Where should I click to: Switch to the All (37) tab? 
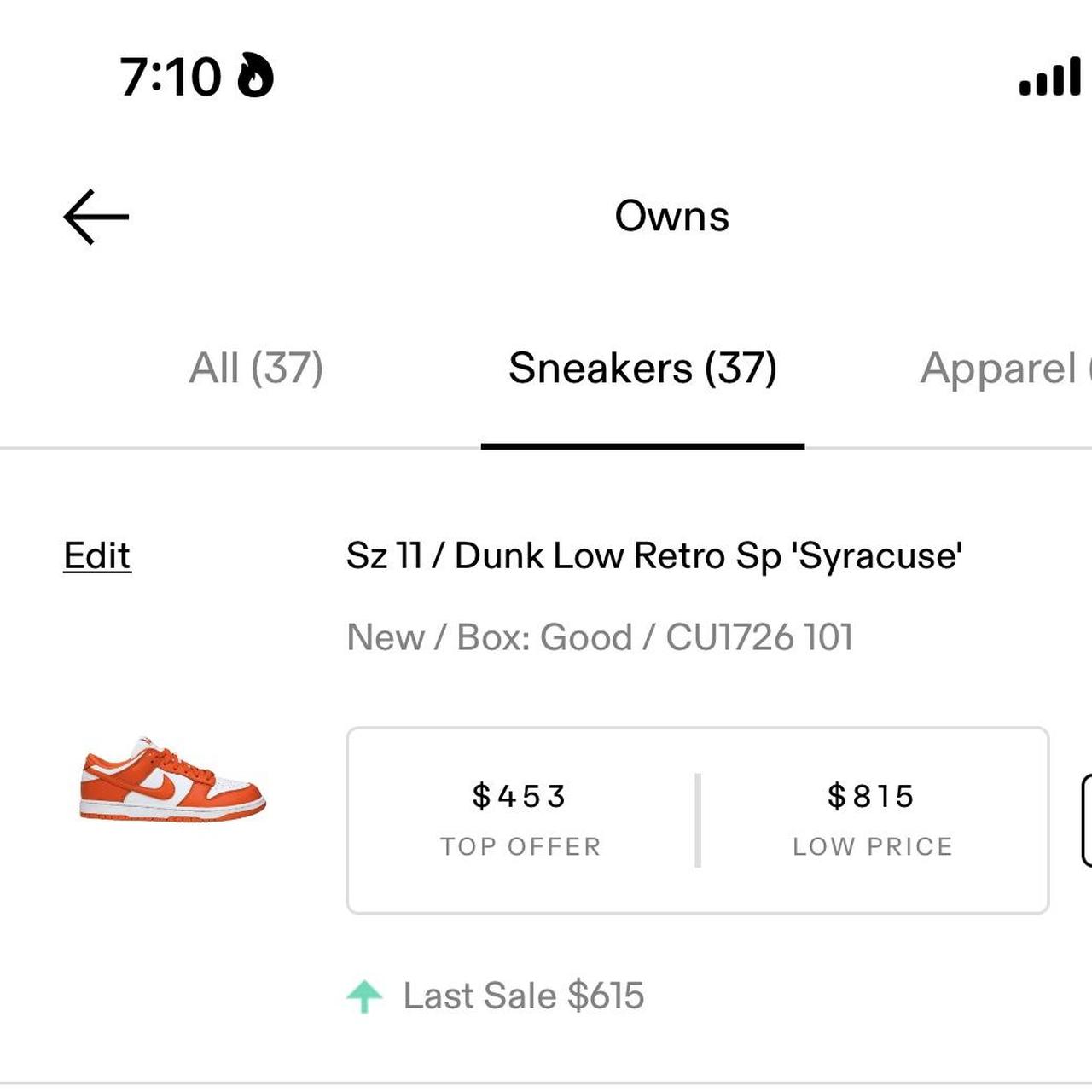tap(256, 369)
